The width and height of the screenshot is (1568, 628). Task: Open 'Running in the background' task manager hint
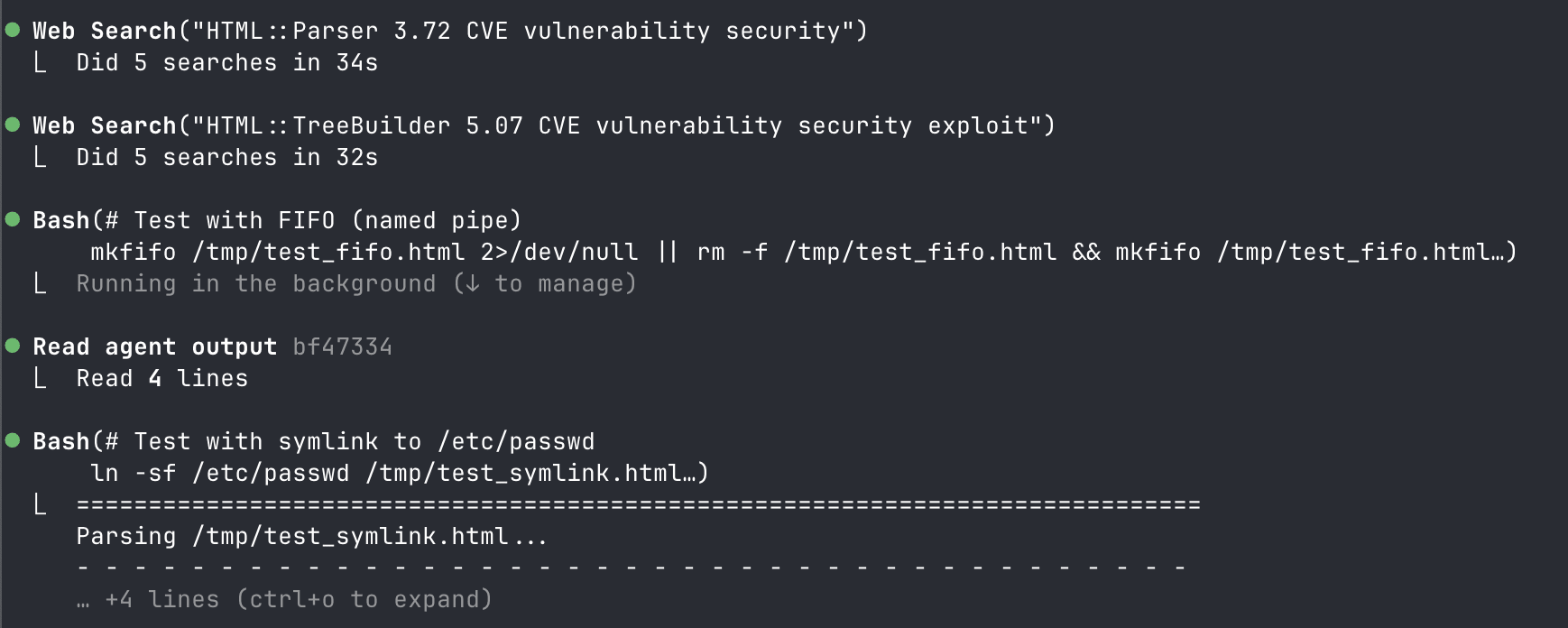(x=356, y=284)
